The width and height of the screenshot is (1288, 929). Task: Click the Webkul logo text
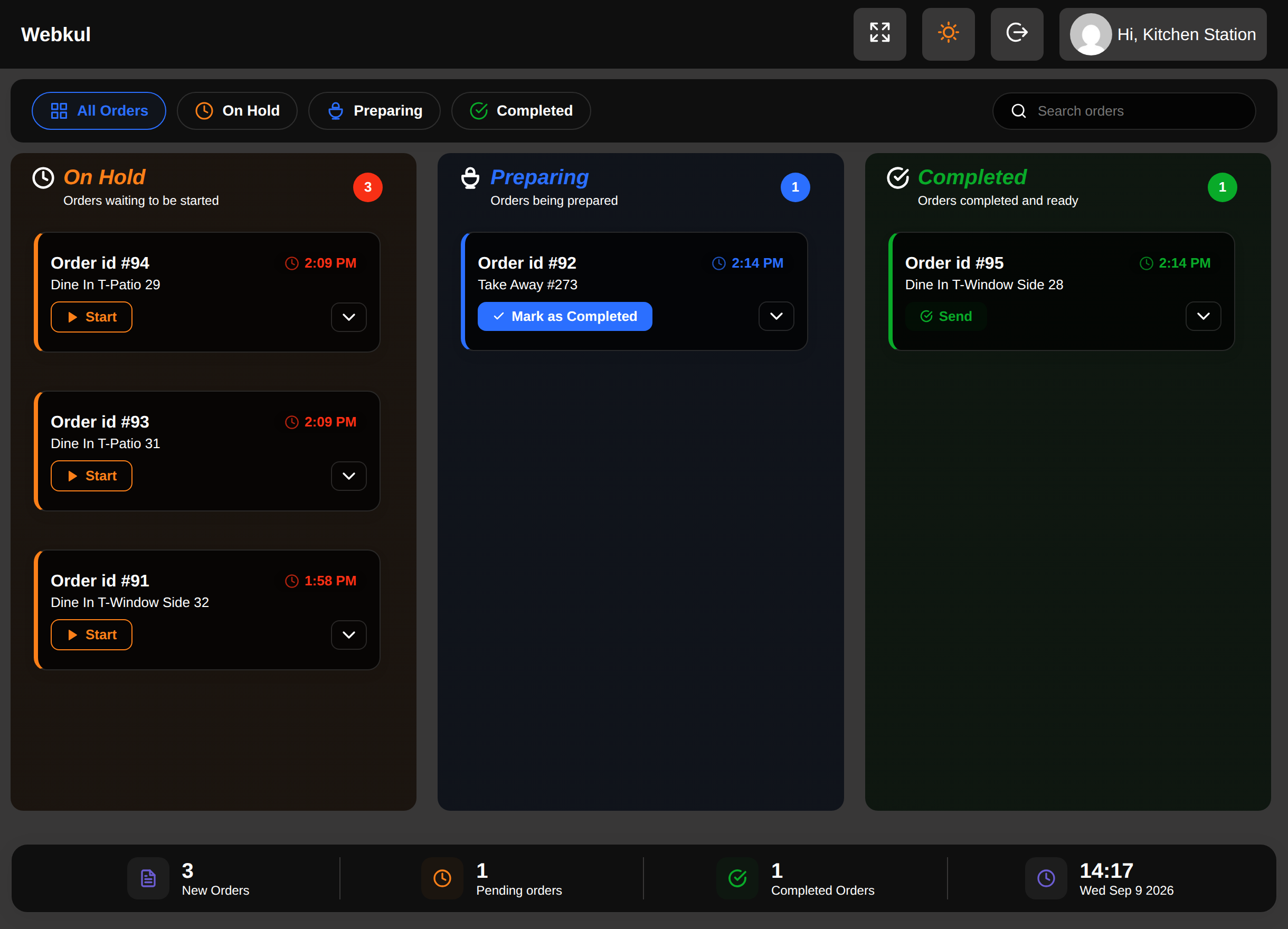[55, 35]
